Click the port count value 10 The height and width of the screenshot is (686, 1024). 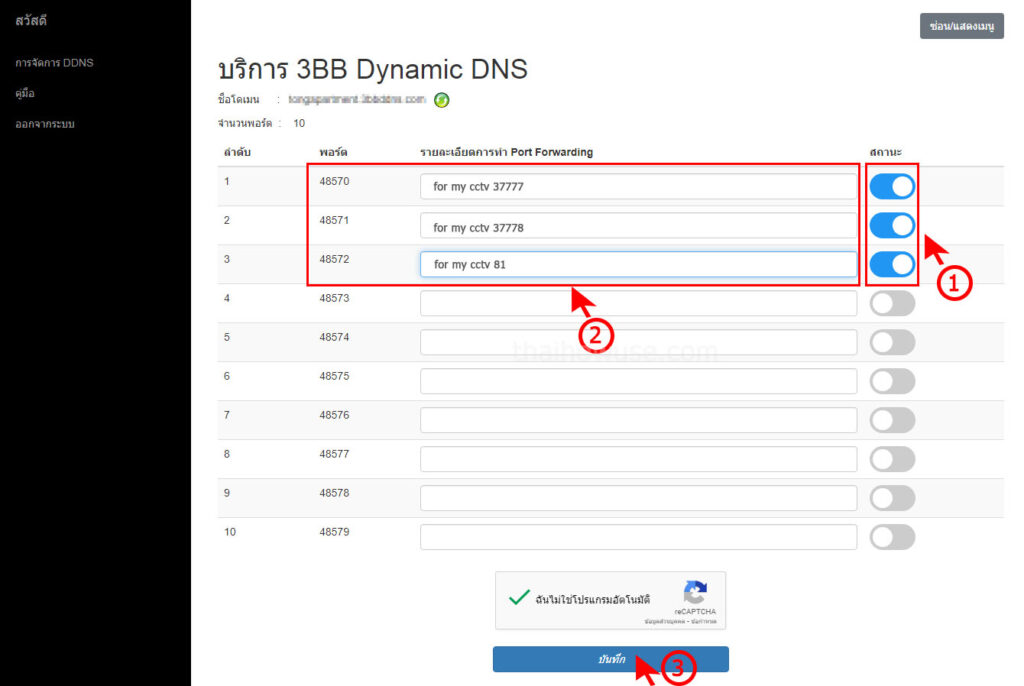click(299, 123)
